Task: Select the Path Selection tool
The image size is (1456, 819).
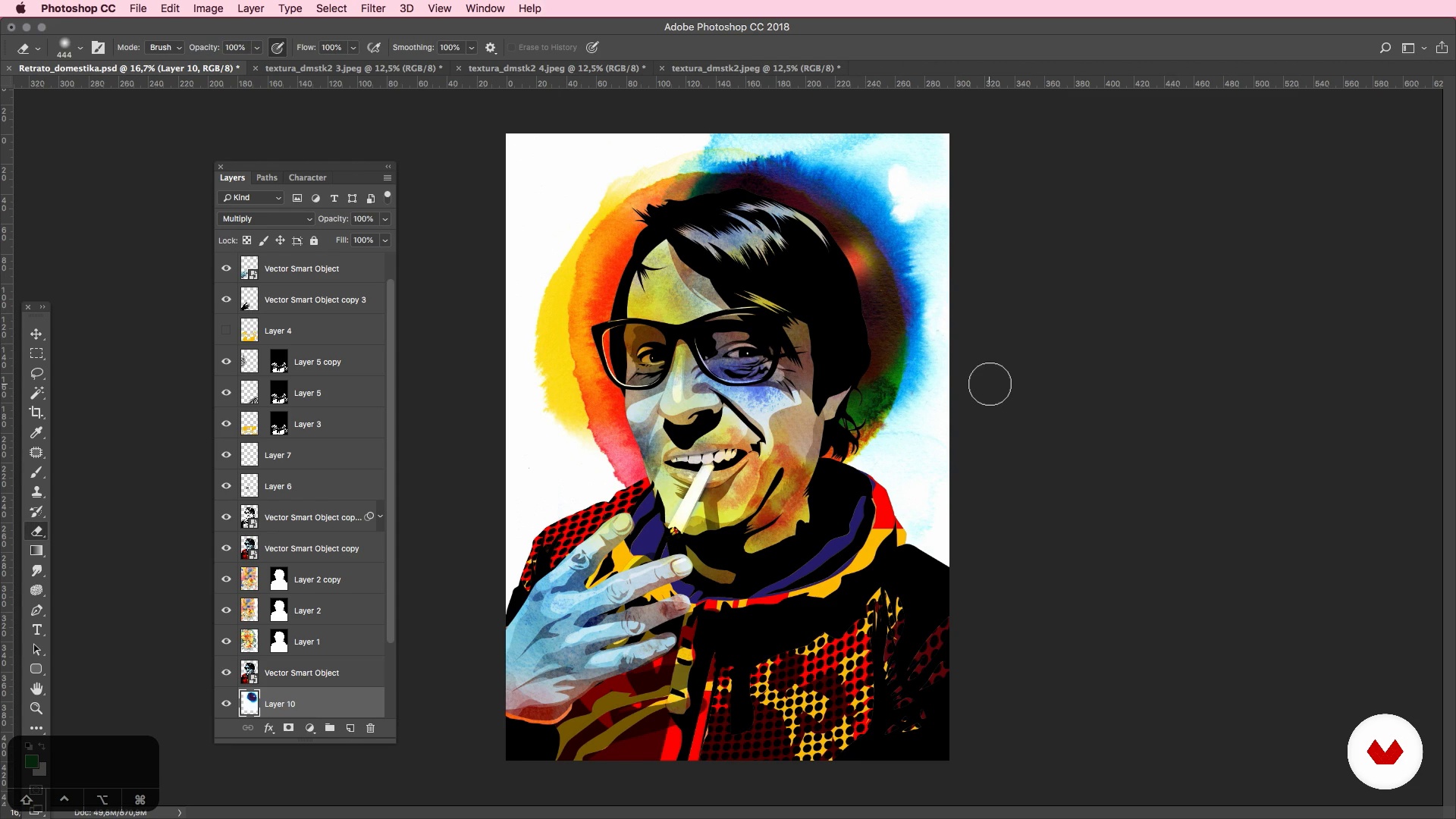Action: (x=36, y=649)
